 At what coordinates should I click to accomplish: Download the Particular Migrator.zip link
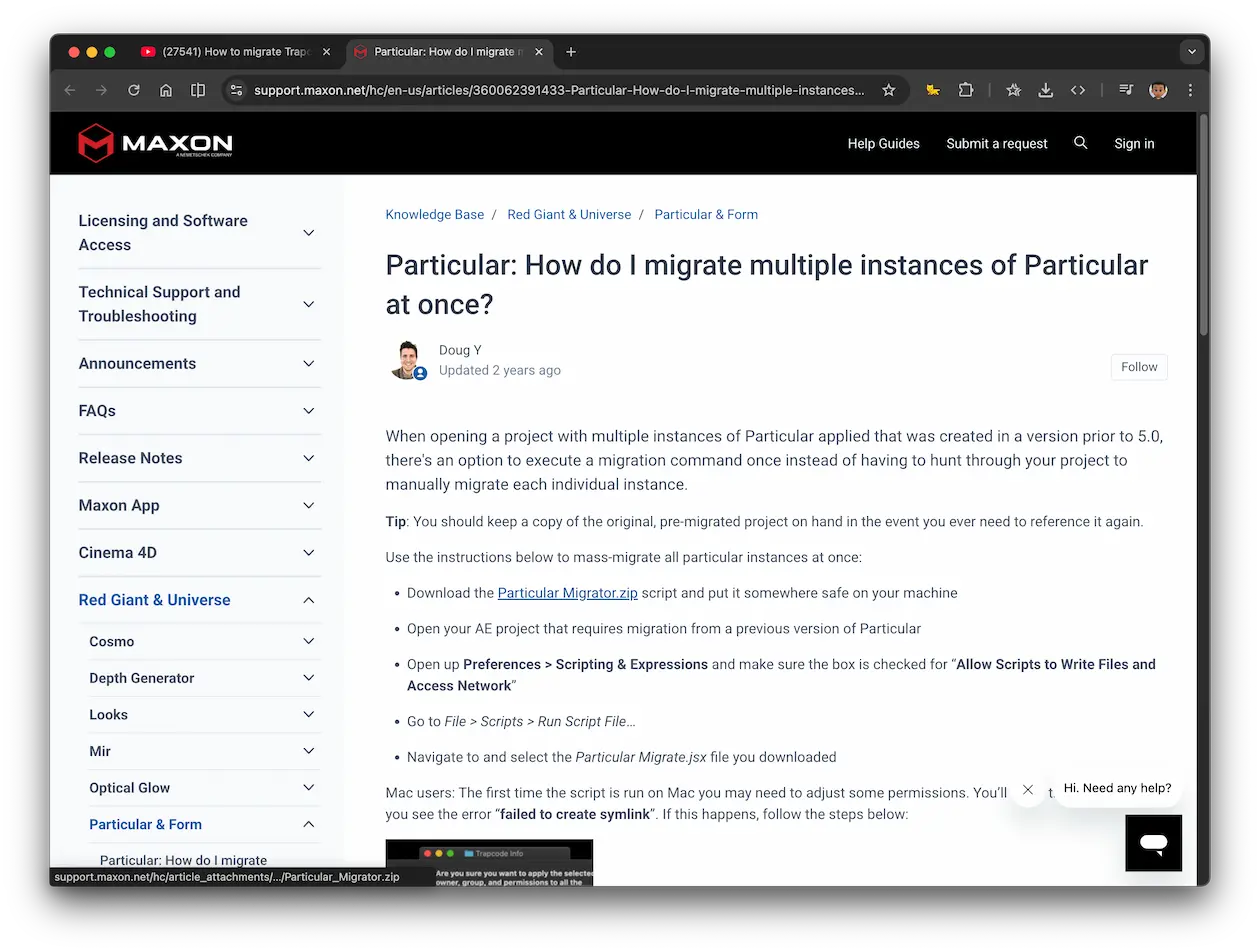coord(567,593)
